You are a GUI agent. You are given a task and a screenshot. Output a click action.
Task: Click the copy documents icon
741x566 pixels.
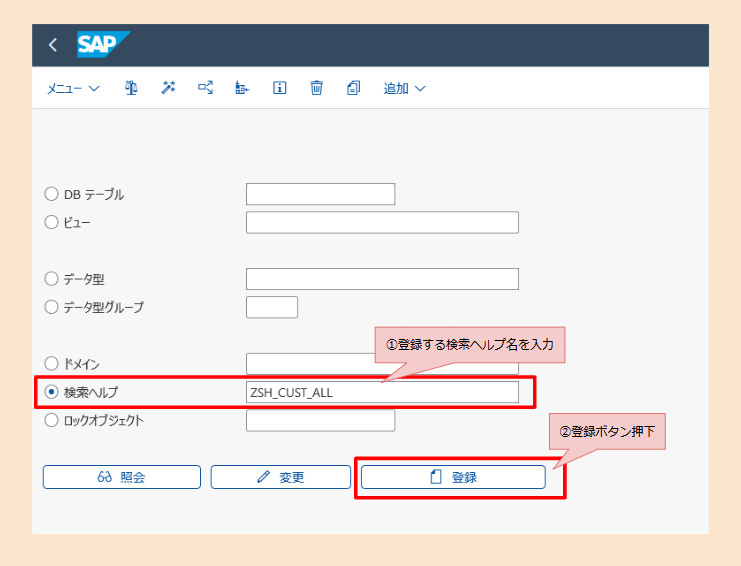point(353,88)
